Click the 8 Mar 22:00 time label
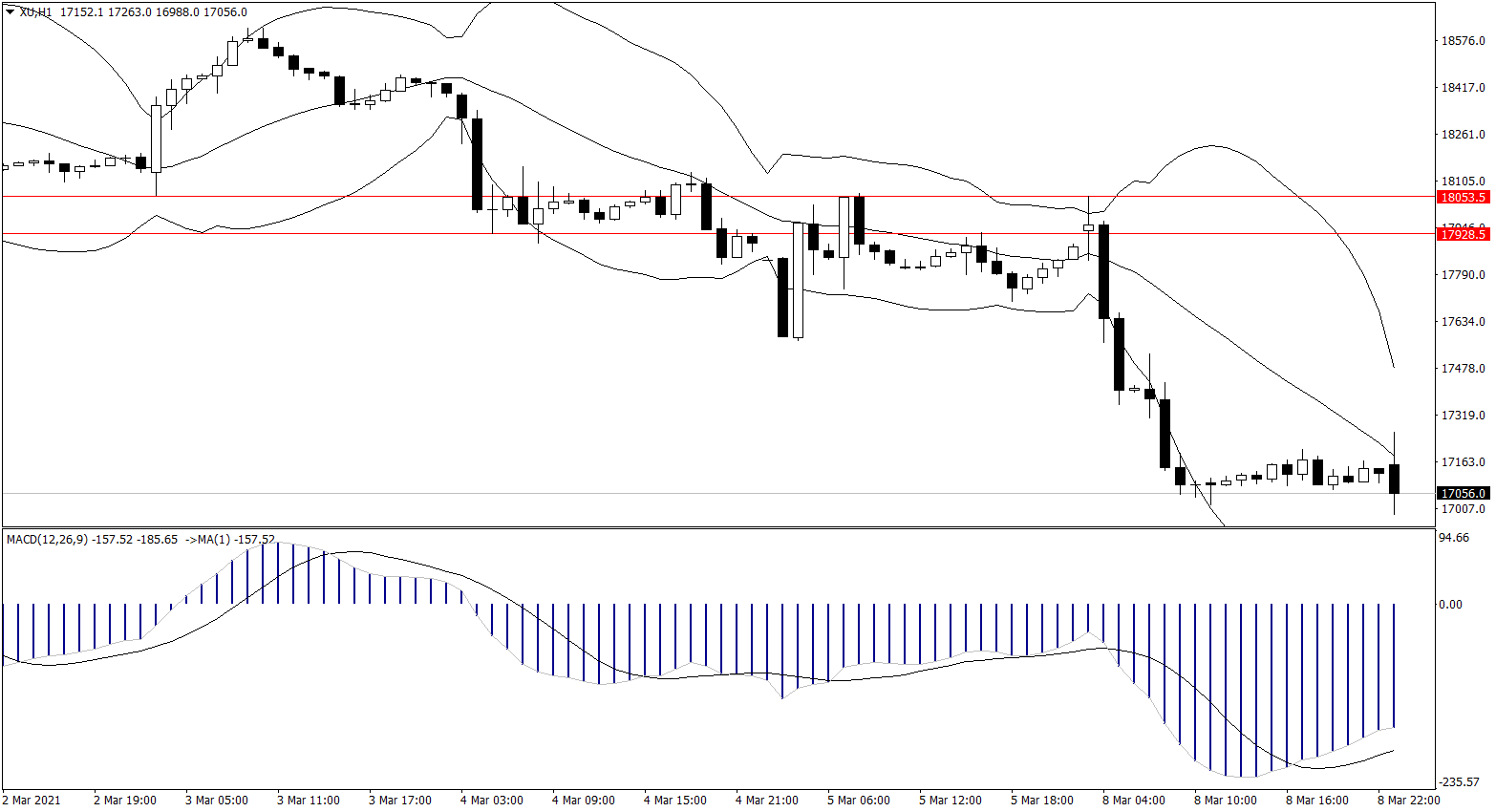The height and width of the screenshot is (812, 1496). point(1409,801)
